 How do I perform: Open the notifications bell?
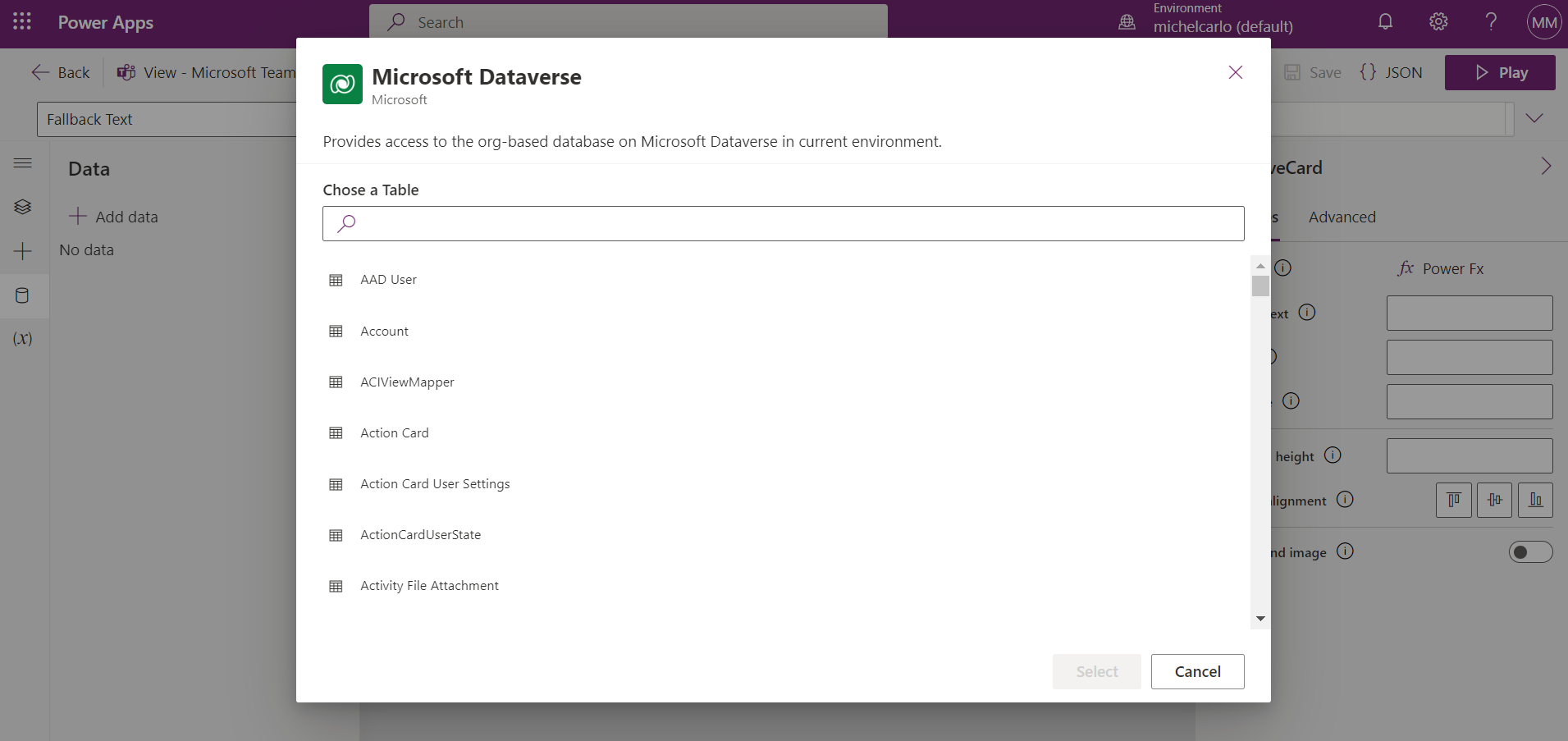coord(1385,22)
